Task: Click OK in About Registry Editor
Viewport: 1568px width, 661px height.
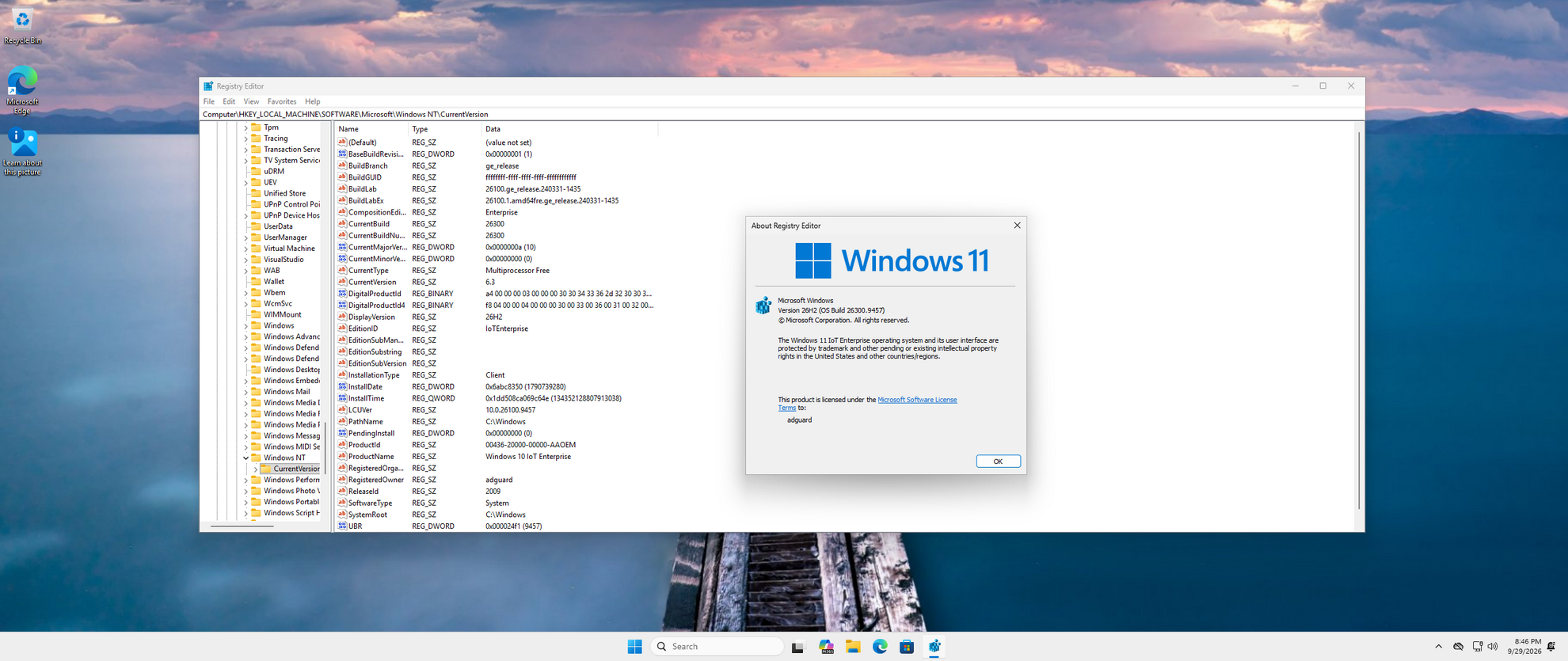Action: coord(998,462)
